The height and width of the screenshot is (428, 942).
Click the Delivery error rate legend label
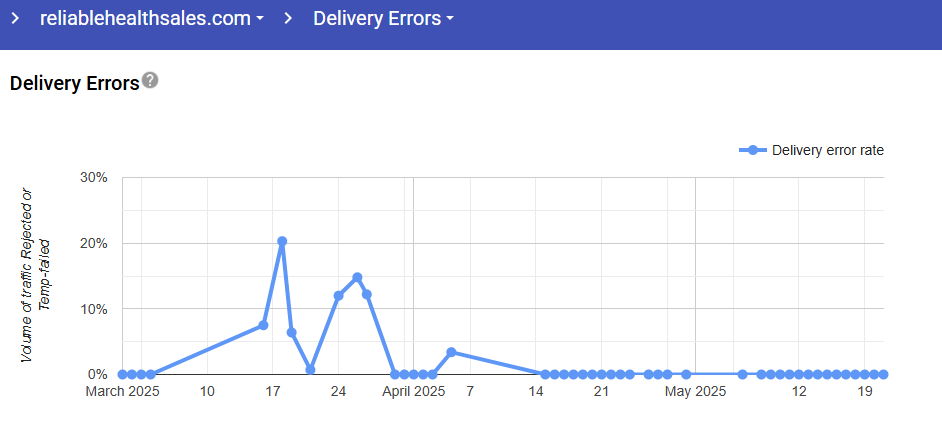tap(827, 150)
